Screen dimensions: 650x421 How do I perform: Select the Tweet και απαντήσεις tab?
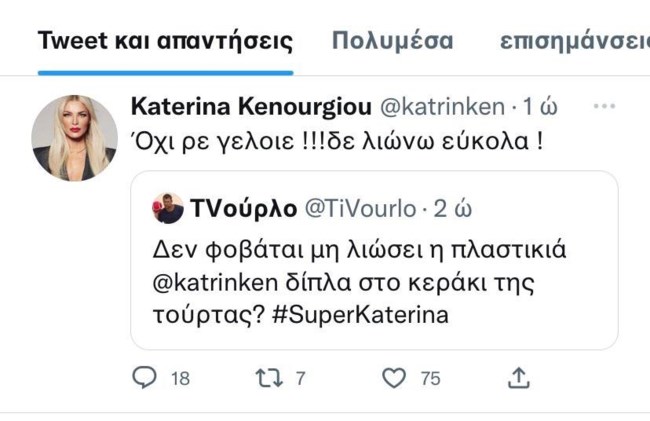point(165,41)
